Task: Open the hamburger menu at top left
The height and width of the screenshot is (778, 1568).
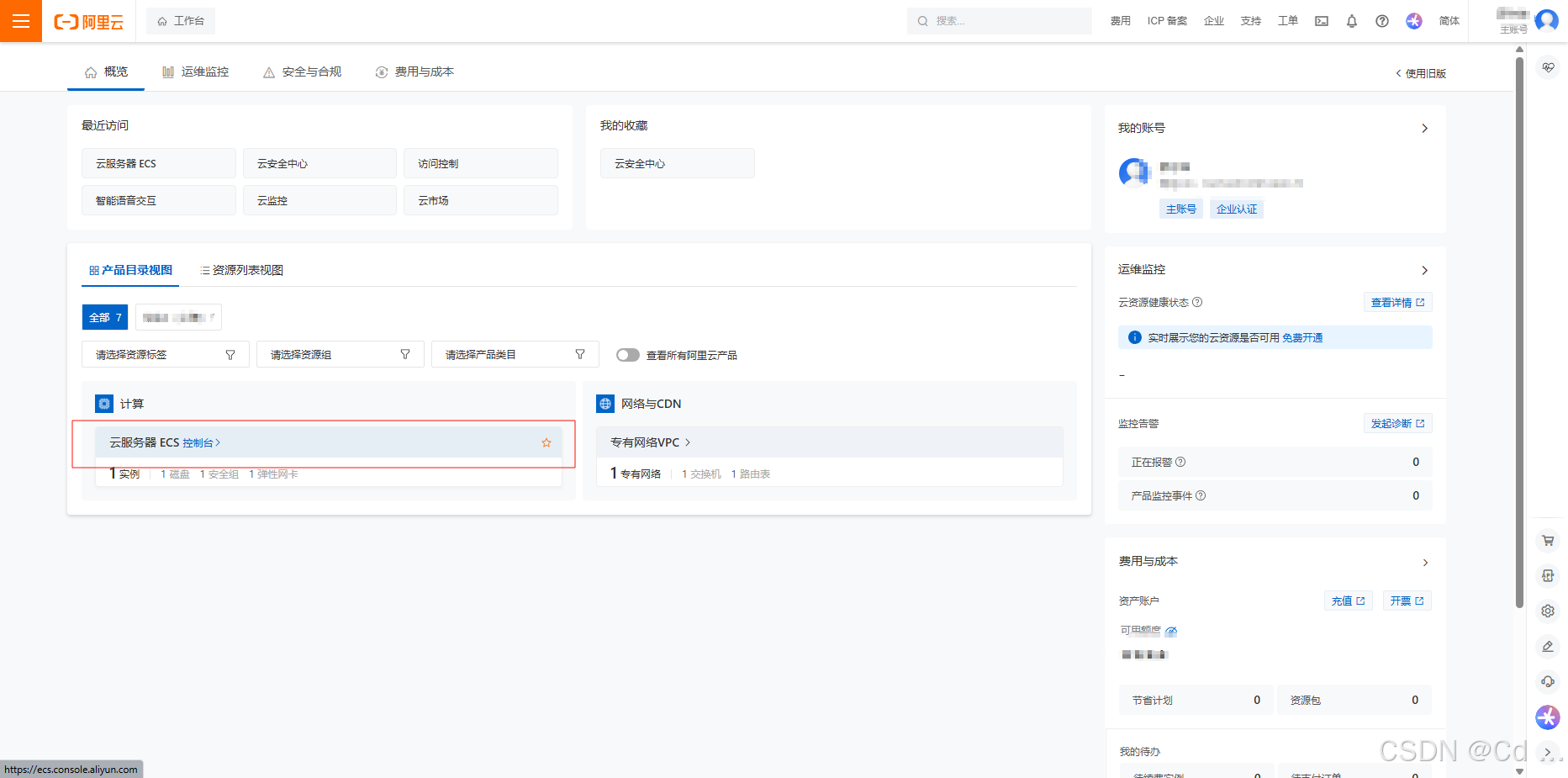Action: 21,21
